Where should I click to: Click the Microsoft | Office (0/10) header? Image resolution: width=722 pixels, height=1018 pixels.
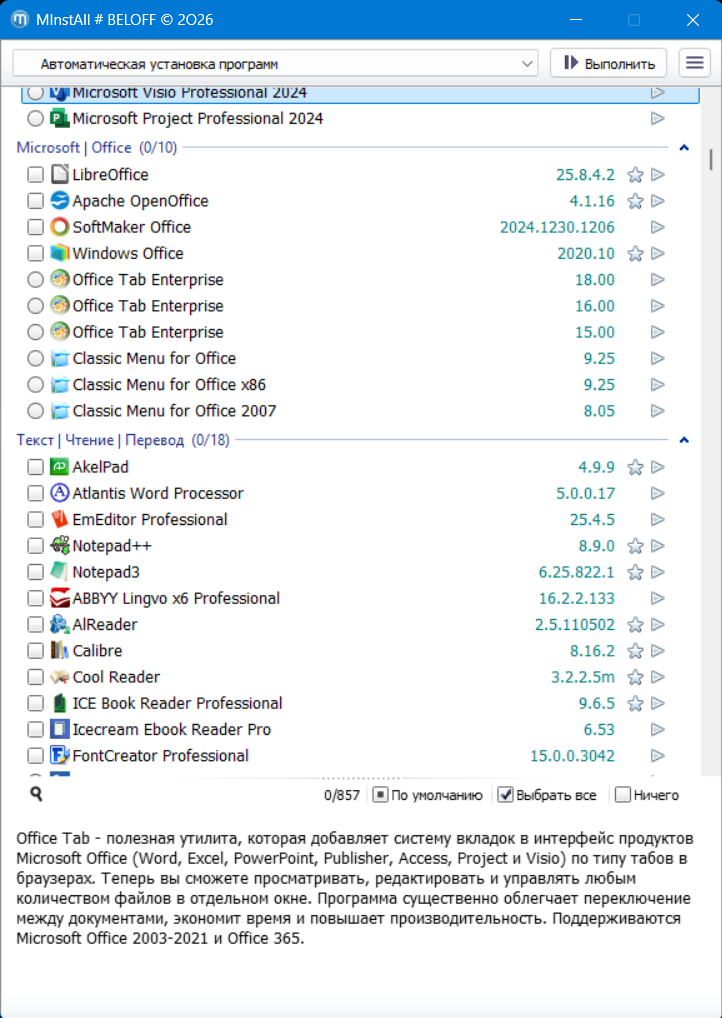pos(97,148)
